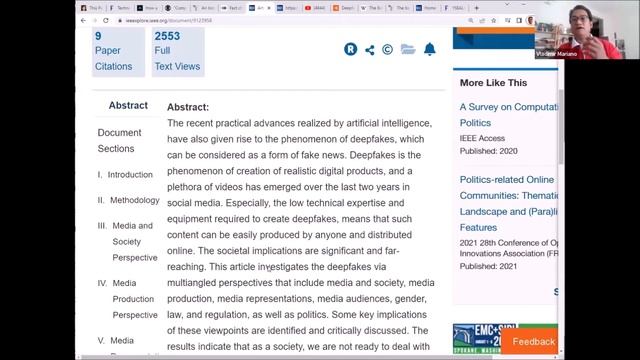640x360 pixels.
Task: Click the share icon above the abstract
Action: tap(370, 50)
